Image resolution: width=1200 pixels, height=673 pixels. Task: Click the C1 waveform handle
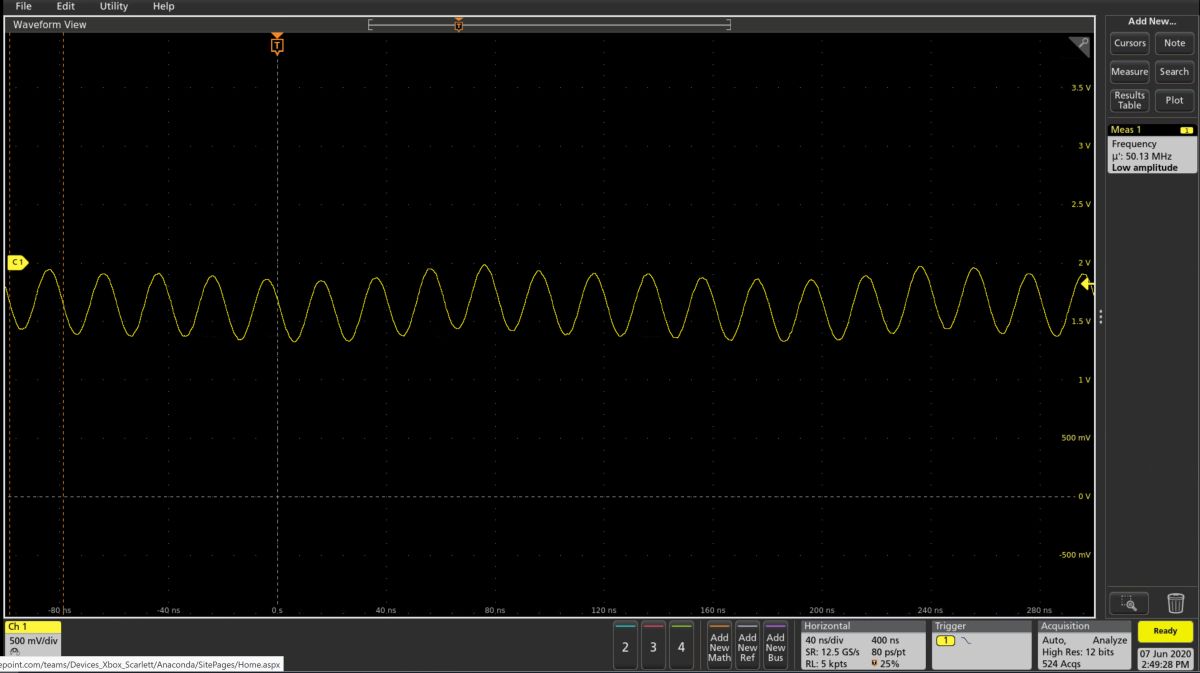click(x=17, y=262)
